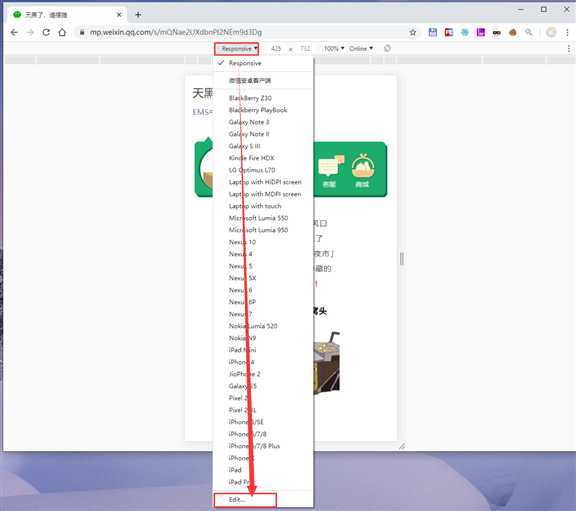Choose iPhone 4 device
The height and width of the screenshot is (511, 576).
(x=263, y=362)
